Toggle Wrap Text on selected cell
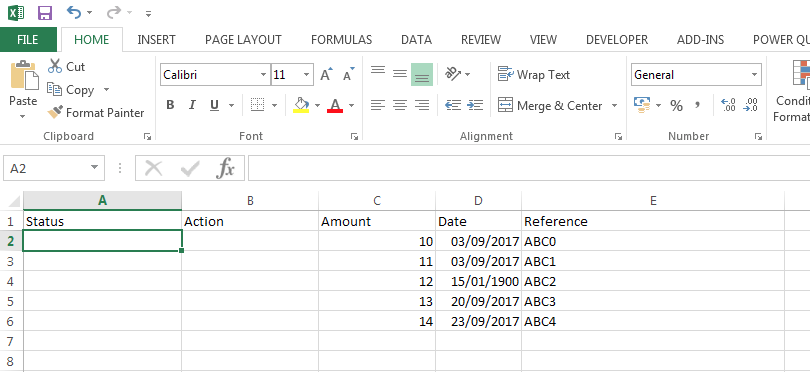 point(534,74)
